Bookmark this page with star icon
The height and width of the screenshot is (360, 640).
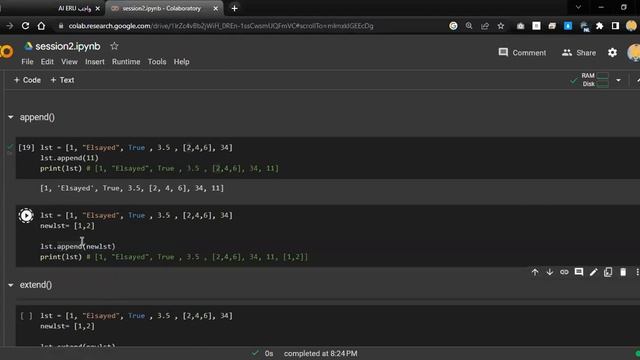[501, 26]
